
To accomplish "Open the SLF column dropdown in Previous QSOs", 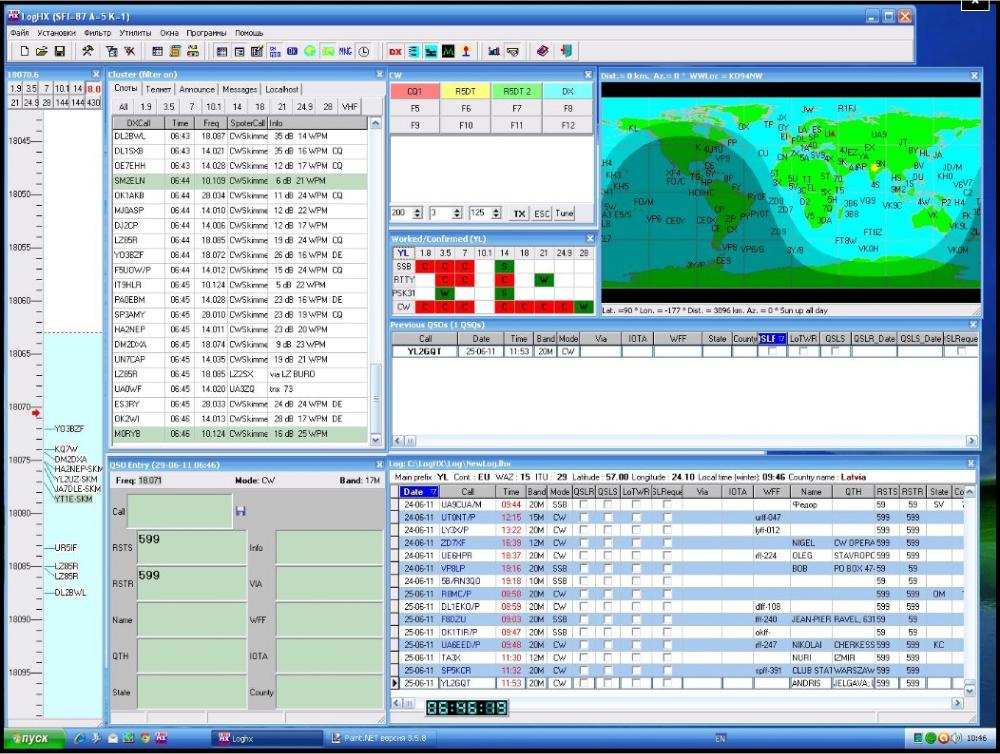I will tap(781, 339).
